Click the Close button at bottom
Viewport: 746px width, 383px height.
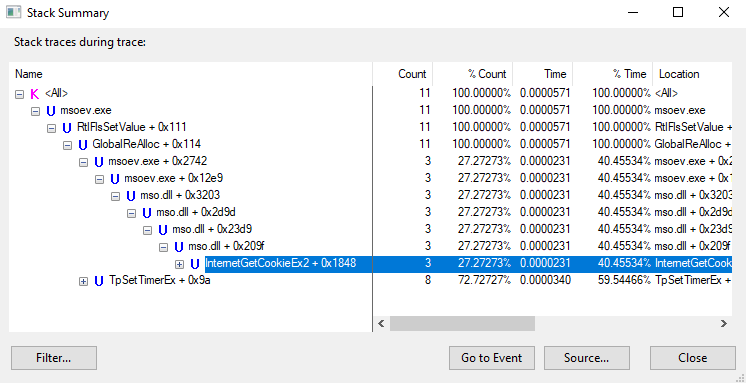coord(693,358)
